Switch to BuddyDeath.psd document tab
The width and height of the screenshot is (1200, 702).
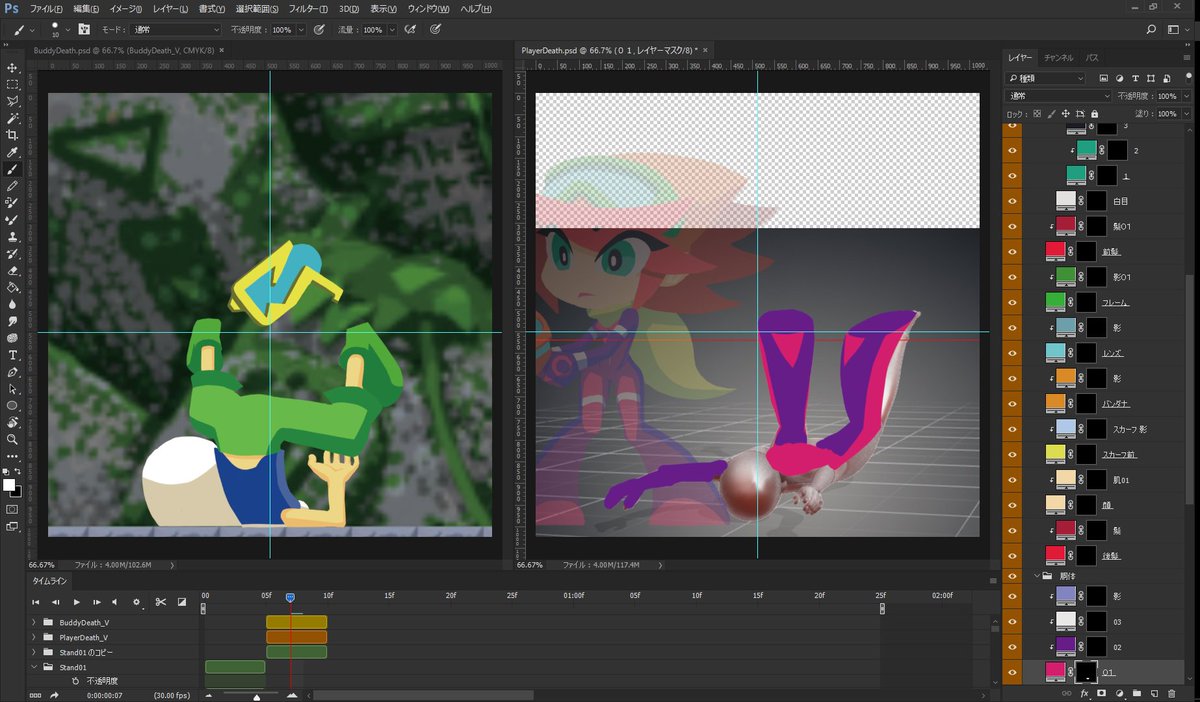click(x=127, y=48)
